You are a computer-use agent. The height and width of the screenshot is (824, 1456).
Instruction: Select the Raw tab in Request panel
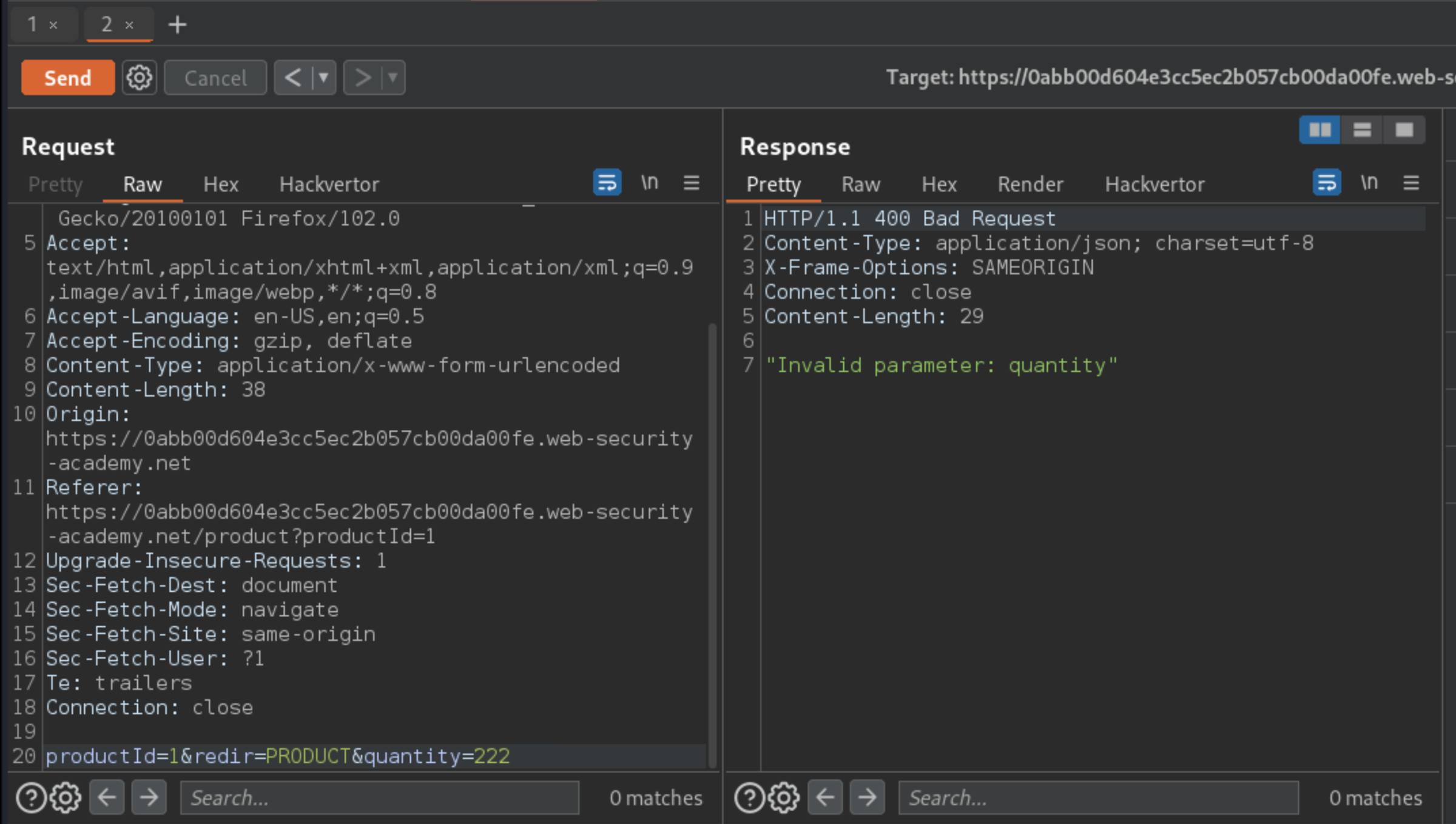coord(143,184)
